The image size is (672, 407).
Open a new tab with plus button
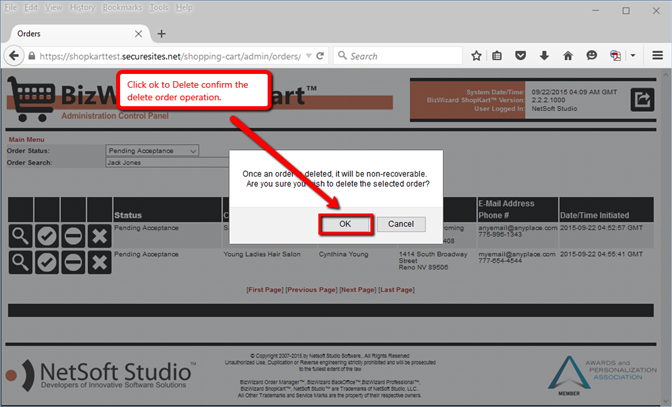point(162,34)
